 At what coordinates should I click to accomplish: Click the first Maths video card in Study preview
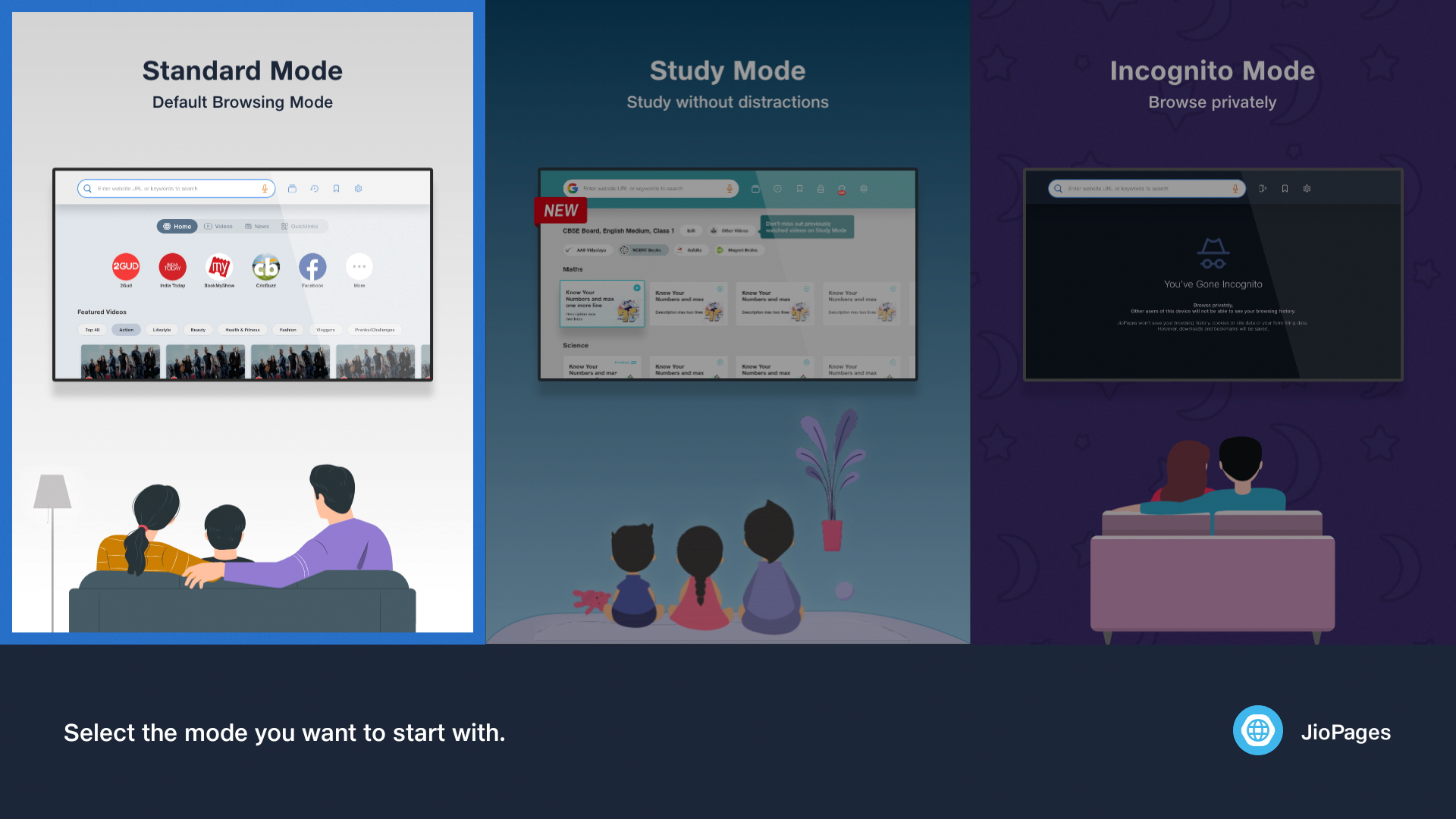602,303
